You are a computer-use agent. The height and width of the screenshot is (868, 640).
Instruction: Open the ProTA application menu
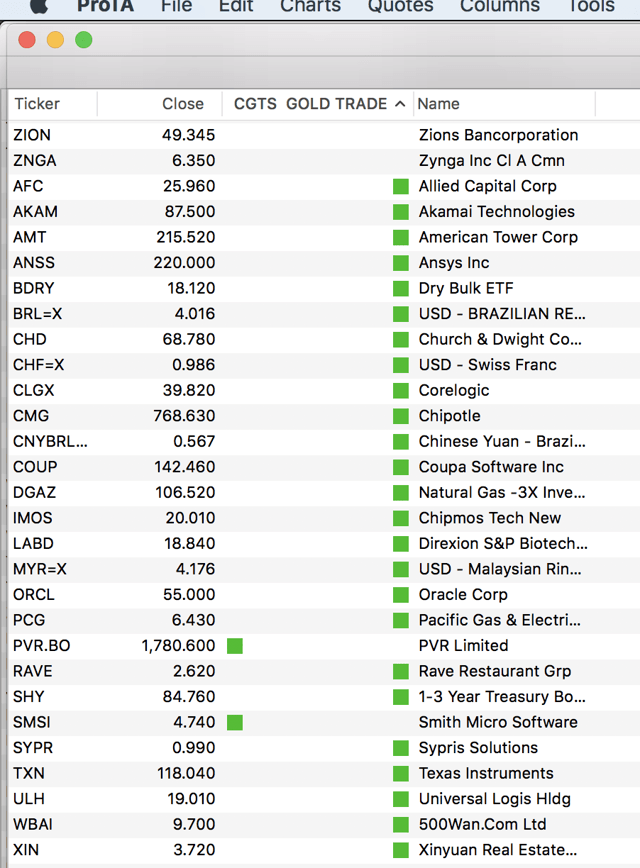tap(105, 6)
